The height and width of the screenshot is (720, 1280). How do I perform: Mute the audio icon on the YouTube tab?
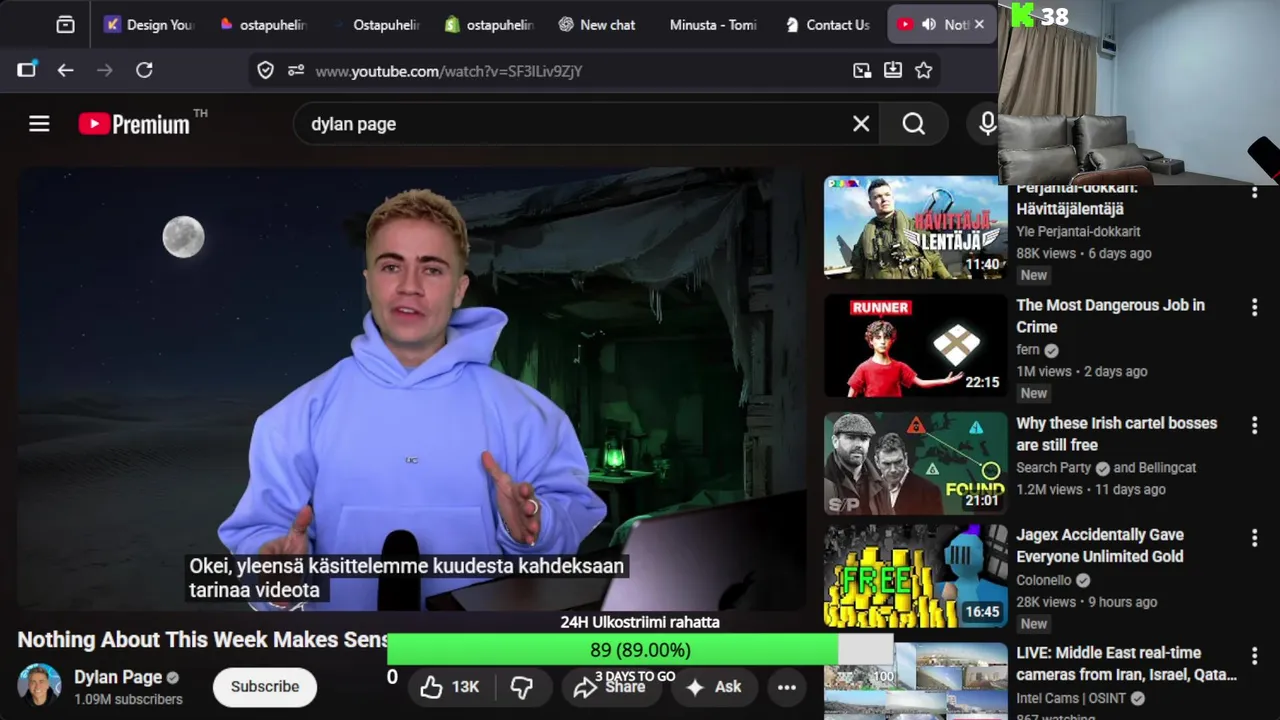929,25
